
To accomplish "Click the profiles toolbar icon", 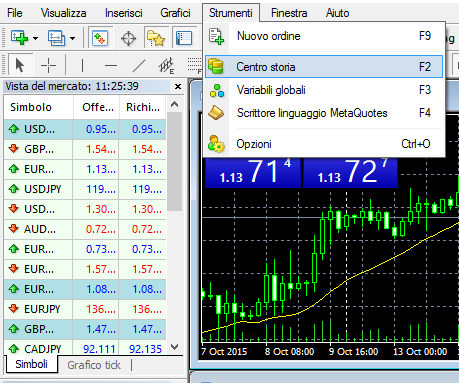I will 56,38.
